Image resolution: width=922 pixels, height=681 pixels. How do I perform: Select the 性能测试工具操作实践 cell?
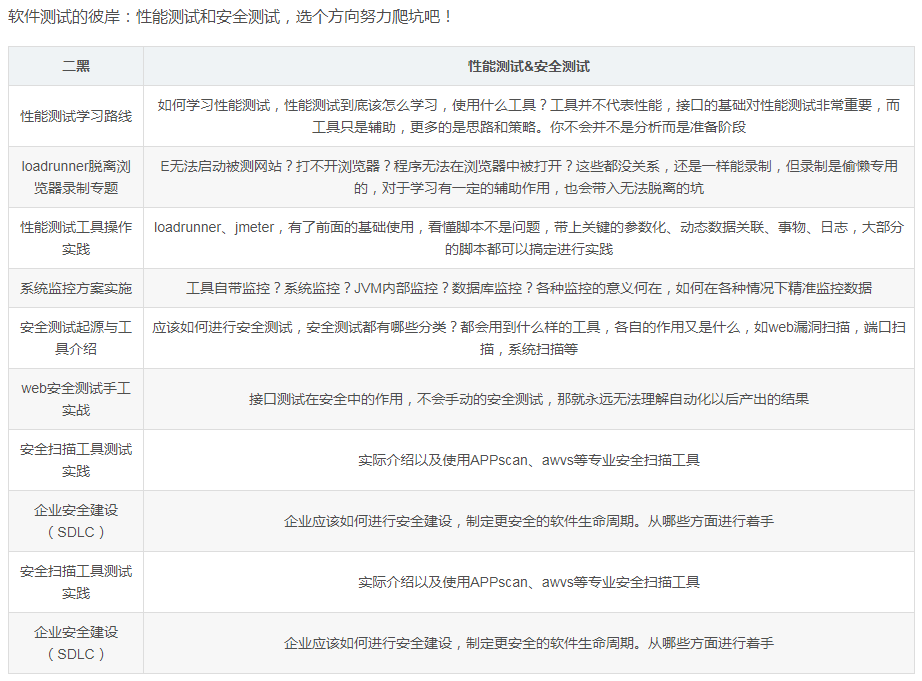[x=76, y=238]
